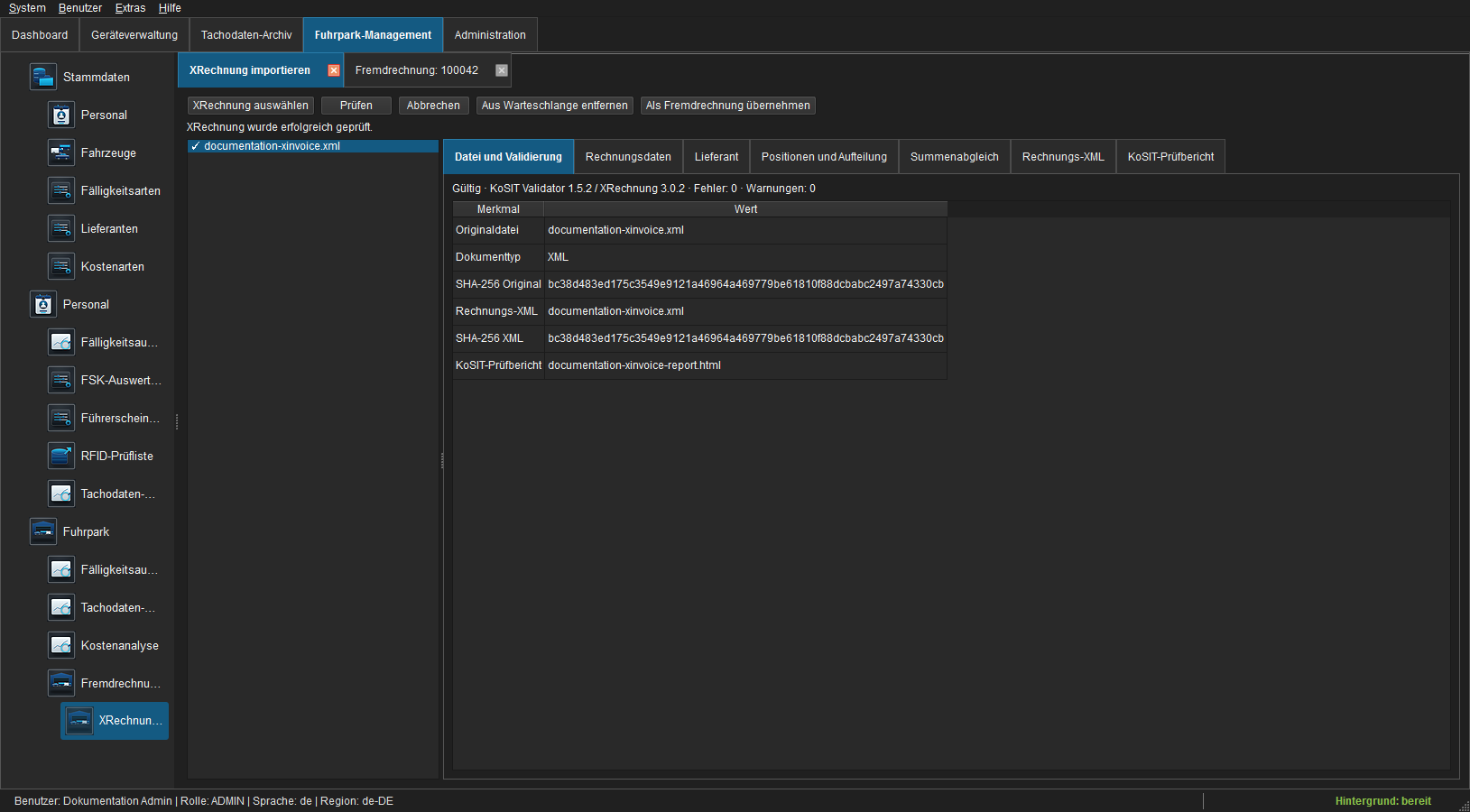Open the Stammdaten section icon

[x=43, y=77]
